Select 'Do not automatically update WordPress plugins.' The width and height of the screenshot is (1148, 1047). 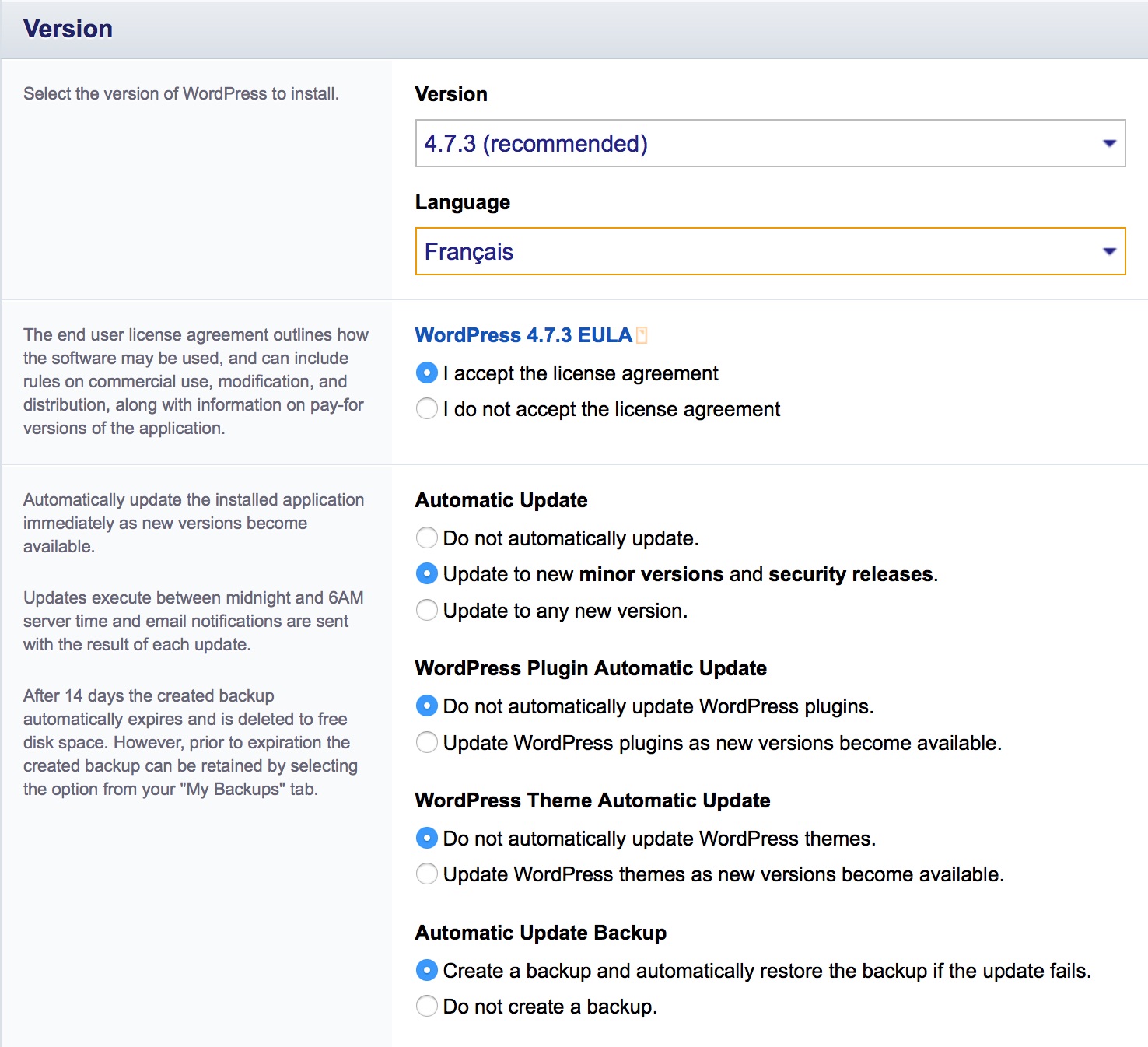[x=427, y=706]
